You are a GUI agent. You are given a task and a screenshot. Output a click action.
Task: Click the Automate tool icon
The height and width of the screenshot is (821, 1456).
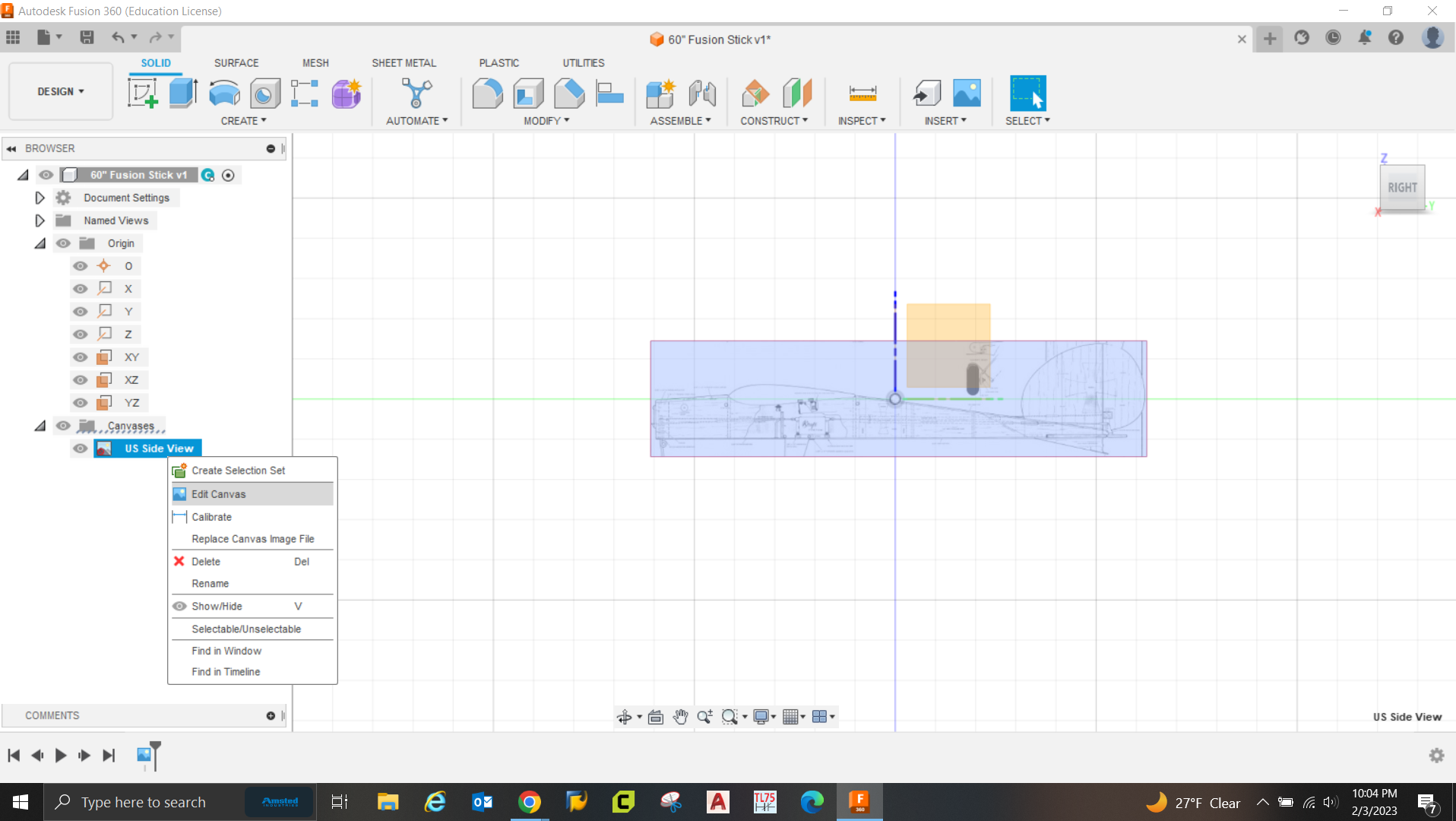pyautogui.click(x=416, y=94)
